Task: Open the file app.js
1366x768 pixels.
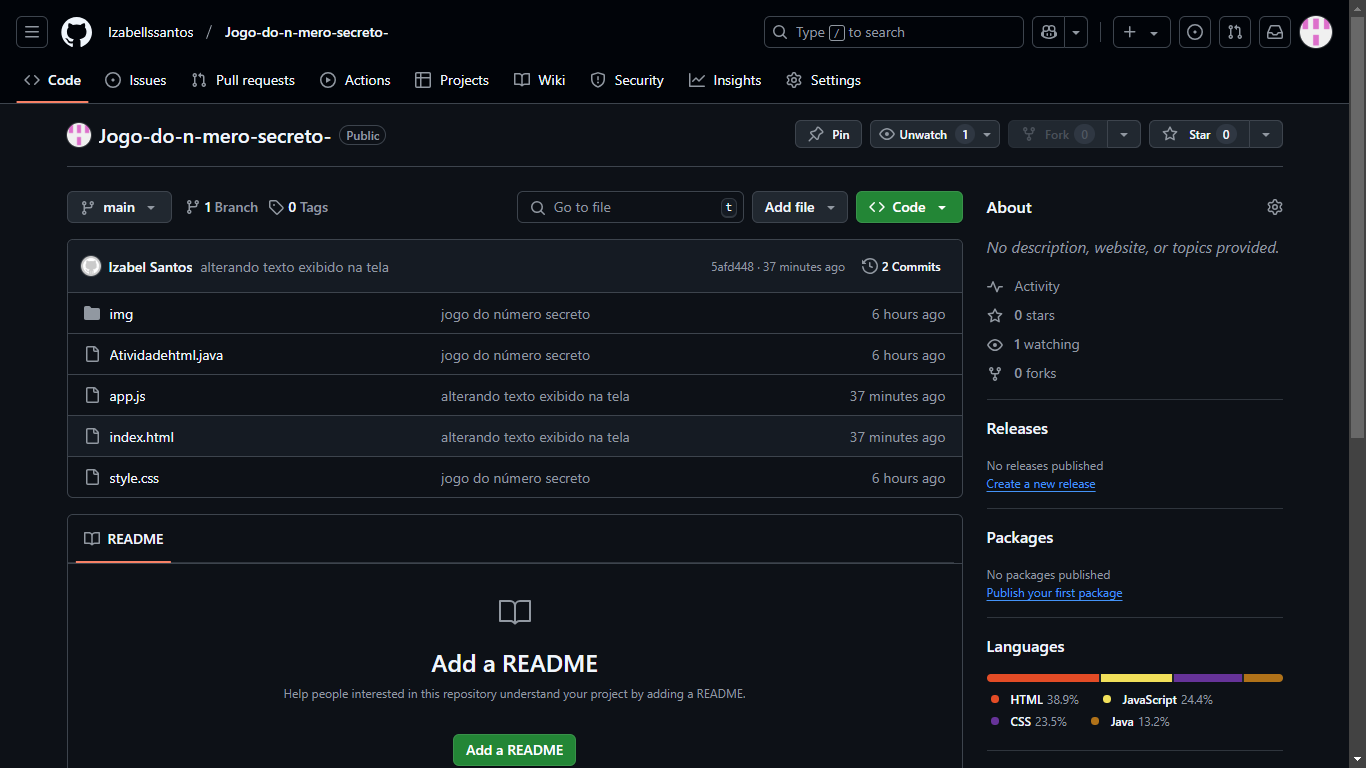Action: click(127, 396)
